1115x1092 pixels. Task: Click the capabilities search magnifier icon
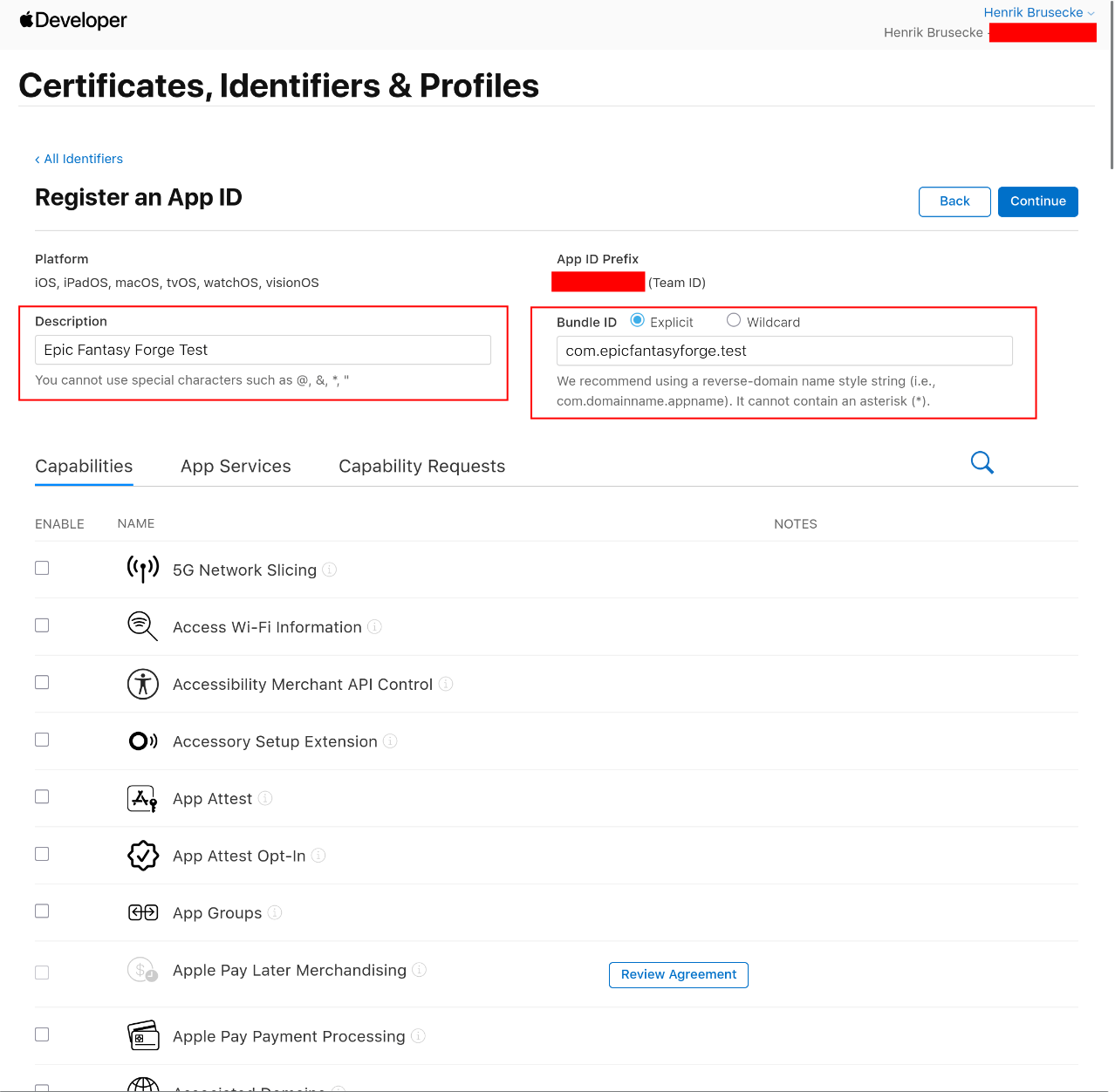pos(982,463)
